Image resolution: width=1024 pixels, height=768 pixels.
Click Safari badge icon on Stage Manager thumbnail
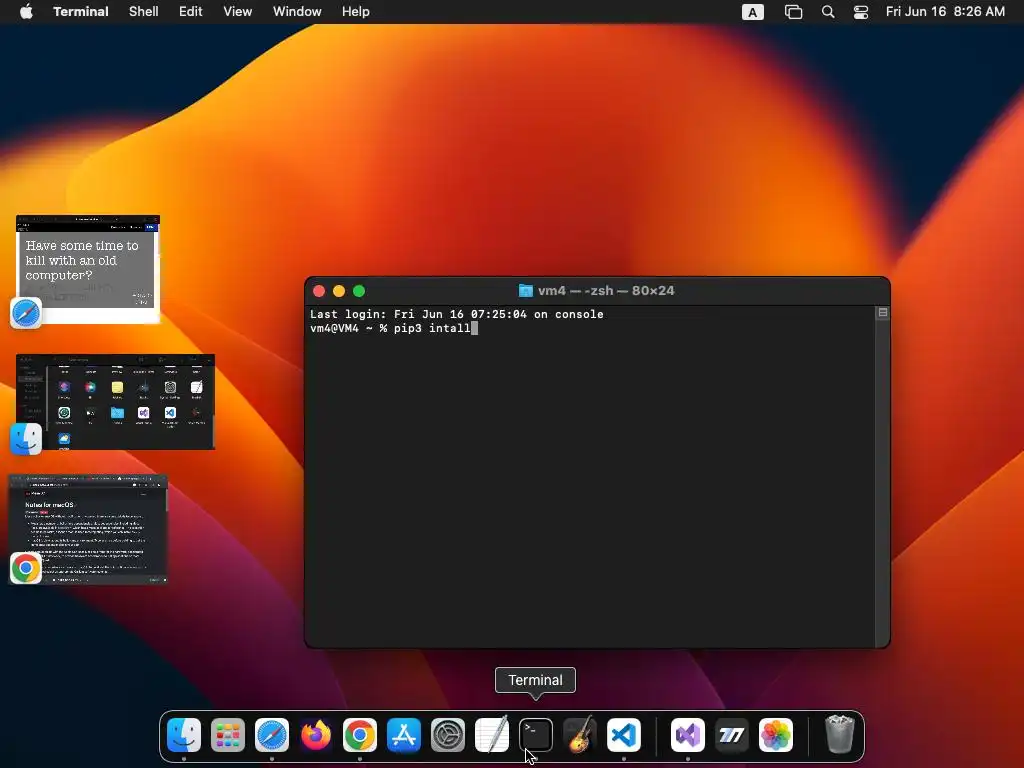click(x=26, y=313)
